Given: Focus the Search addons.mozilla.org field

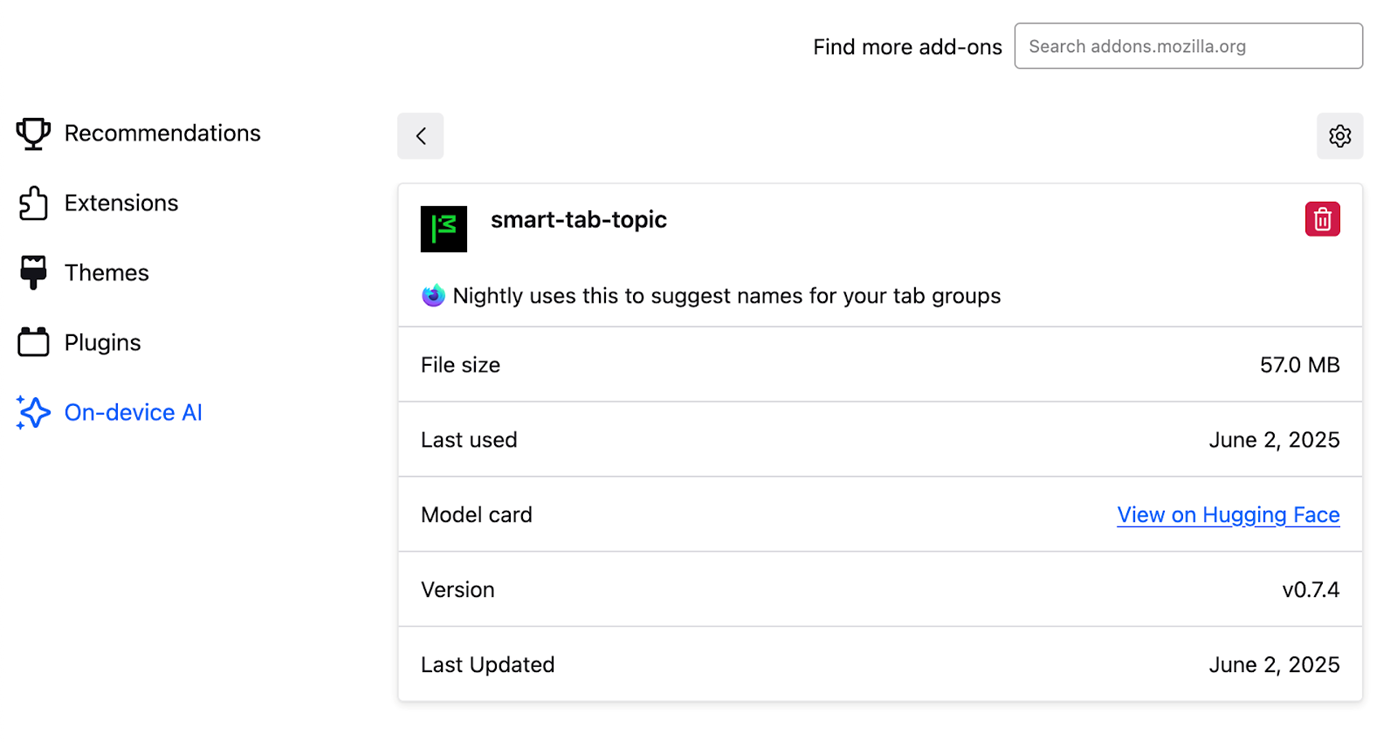Looking at the screenshot, I should click(1188, 47).
